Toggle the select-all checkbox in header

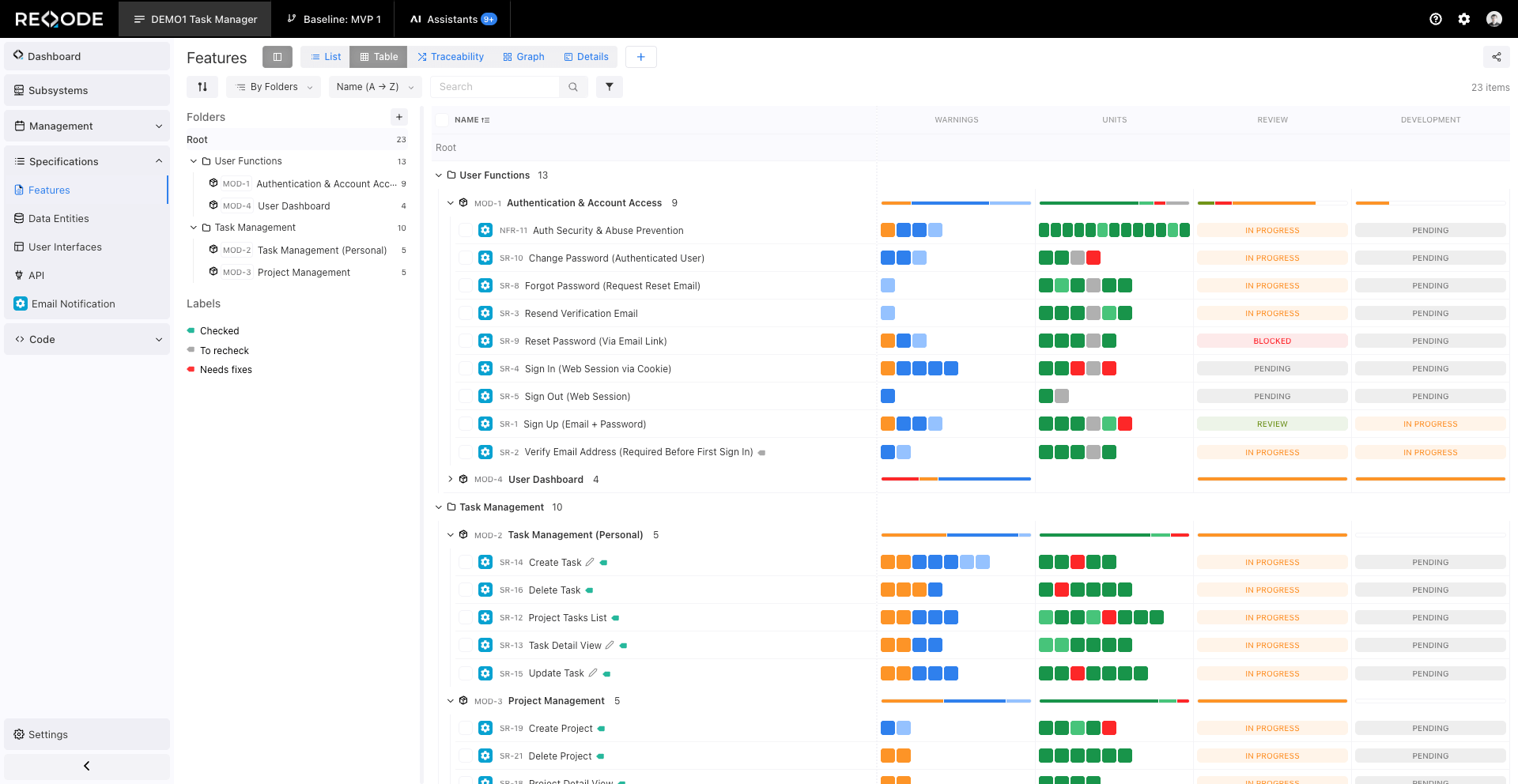click(442, 120)
